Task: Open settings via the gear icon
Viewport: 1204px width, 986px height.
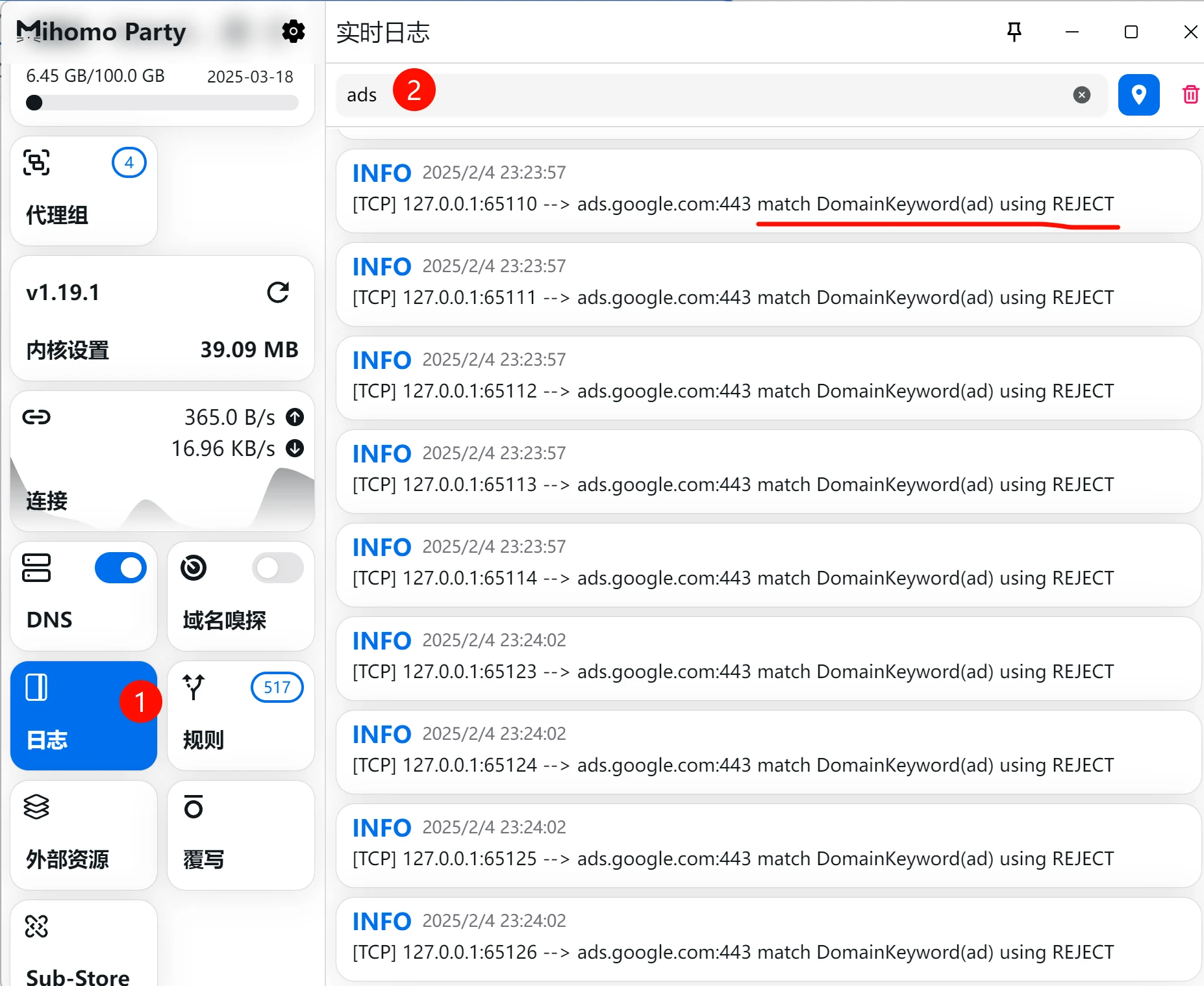Action: [294, 31]
